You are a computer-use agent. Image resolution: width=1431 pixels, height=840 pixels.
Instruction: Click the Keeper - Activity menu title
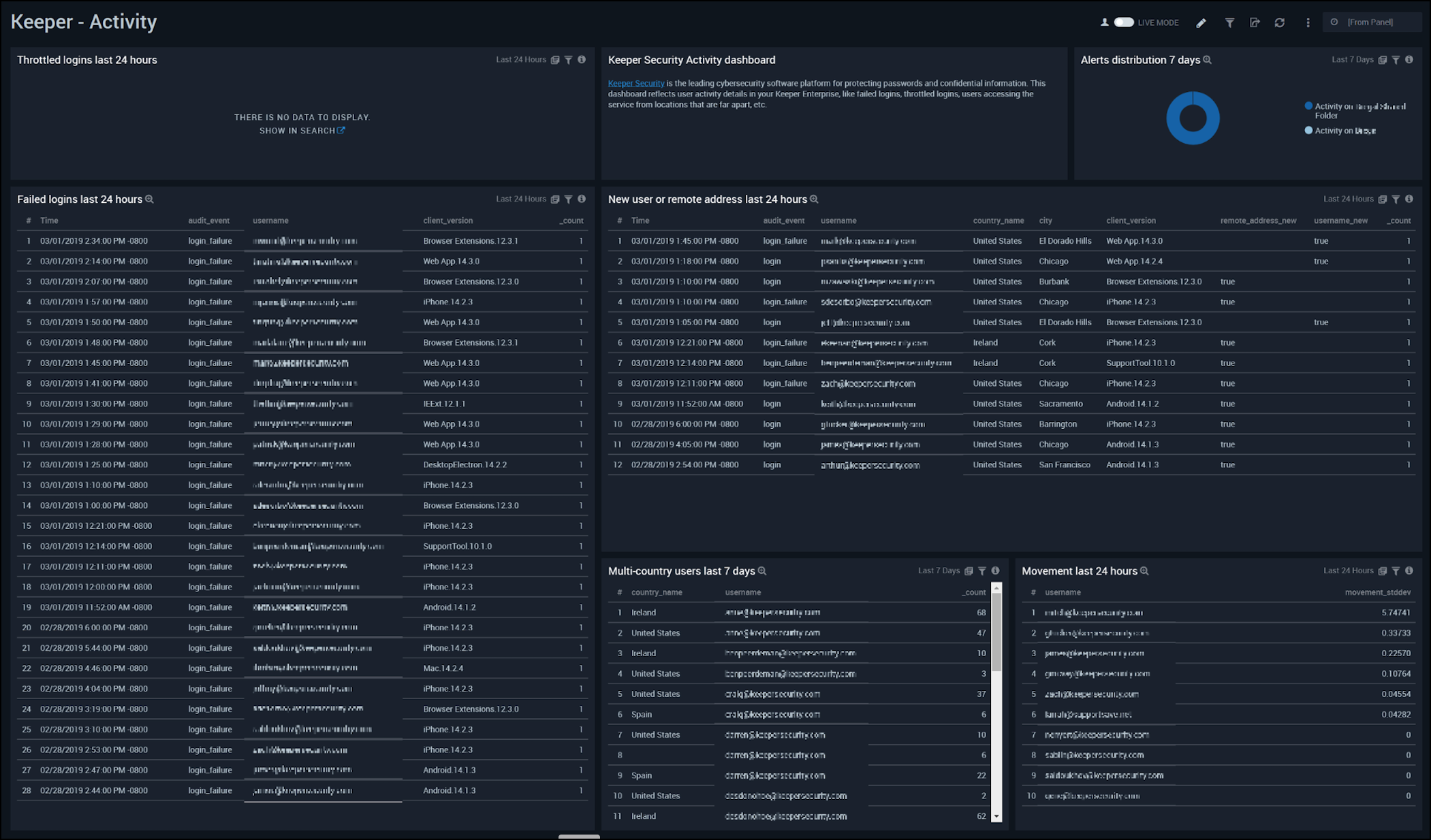click(x=84, y=22)
